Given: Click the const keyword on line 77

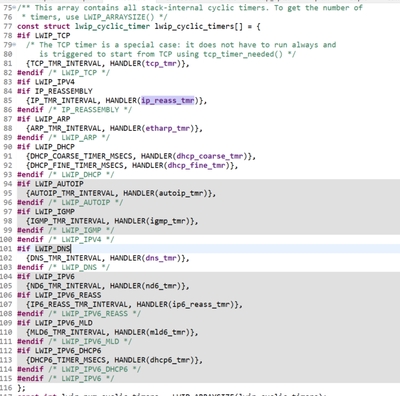Looking at the screenshot, I should click(x=28, y=26).
